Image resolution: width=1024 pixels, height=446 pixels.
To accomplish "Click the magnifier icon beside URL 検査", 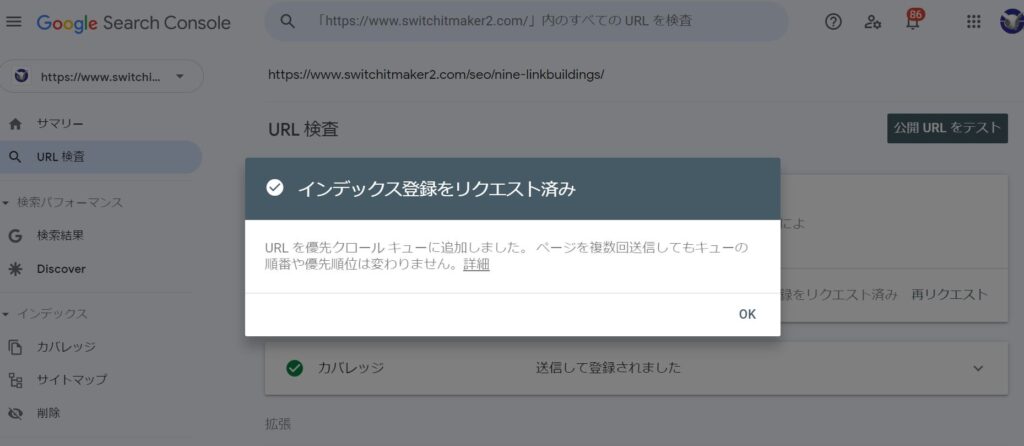I will [x=16, y=157].
